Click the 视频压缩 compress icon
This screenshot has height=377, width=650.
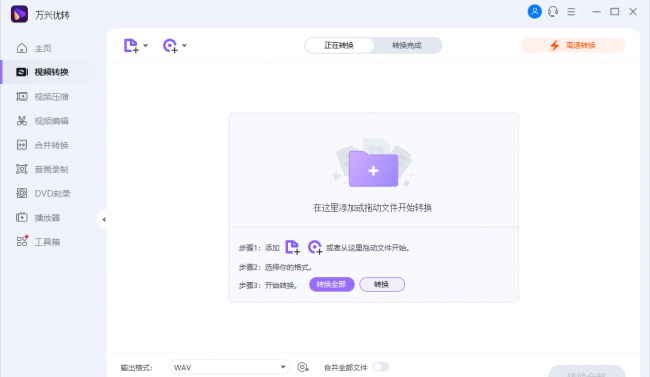tap(22, 97)
